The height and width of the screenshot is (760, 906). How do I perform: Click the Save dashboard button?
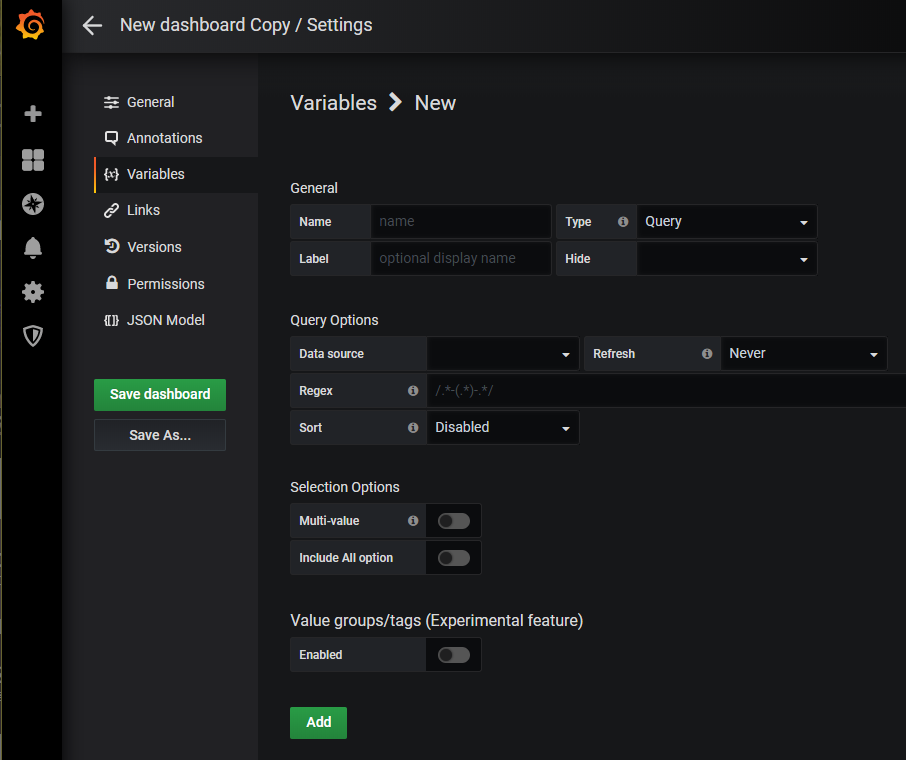160,395
